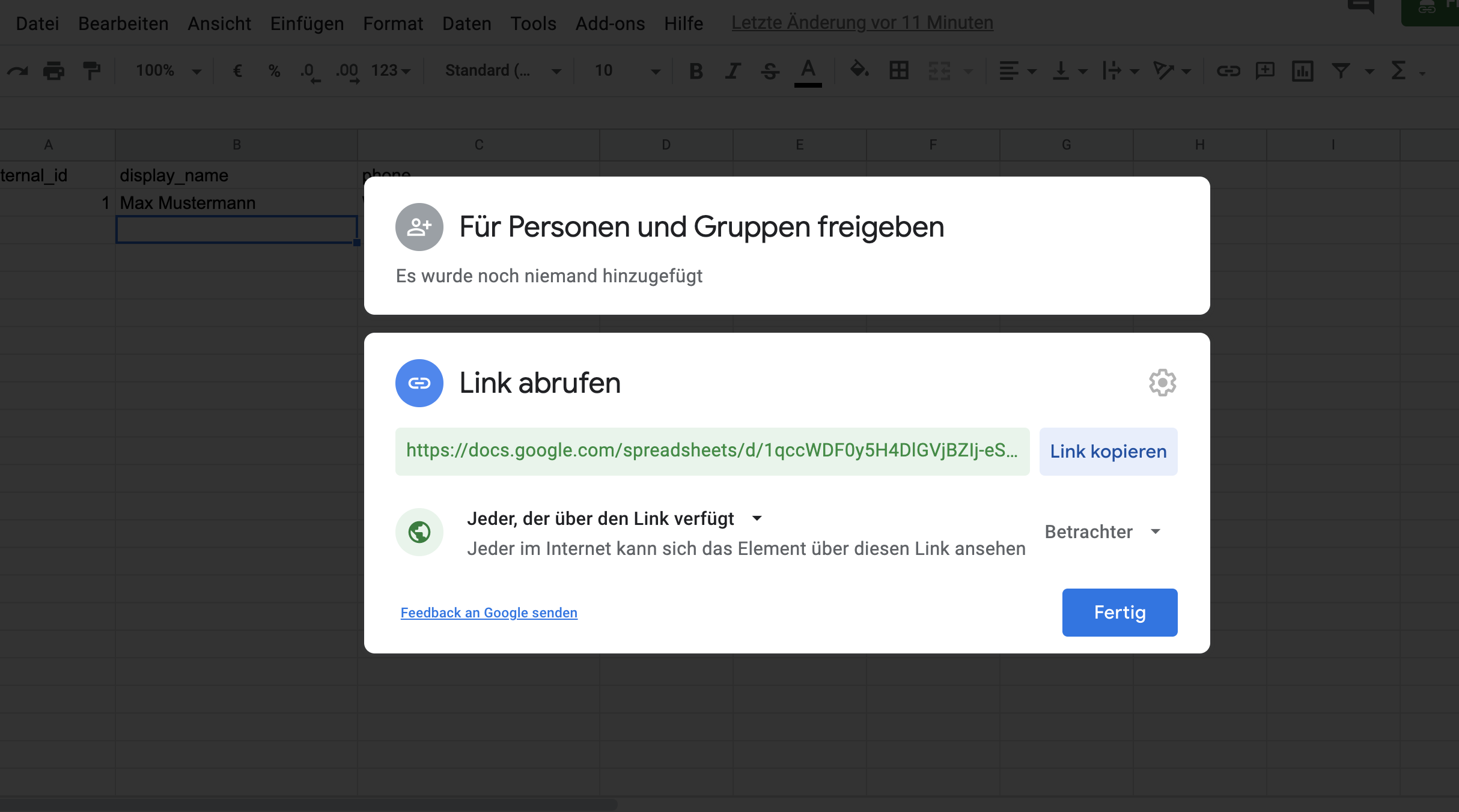Image resolution: width=1459 pixels, height=812 pixels.
Task: Open the font size 10 dropdown
Action: click(x=627, y=71)
